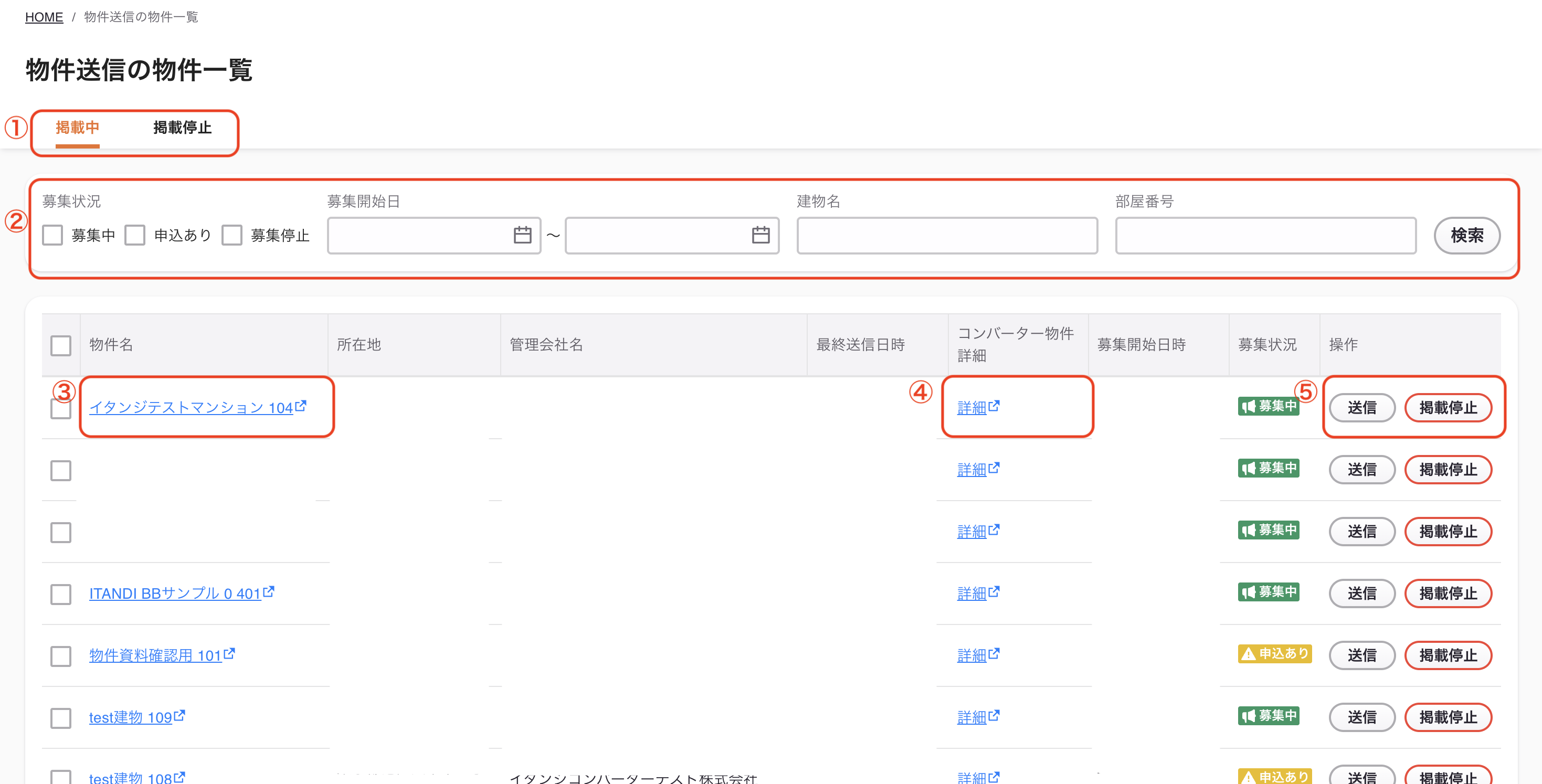Image resolution: width=1542 pixels, height=784 pixels.
Task: Click 送信 for ITANDI BBサンプル 0 401
Action: (1362, 593)
